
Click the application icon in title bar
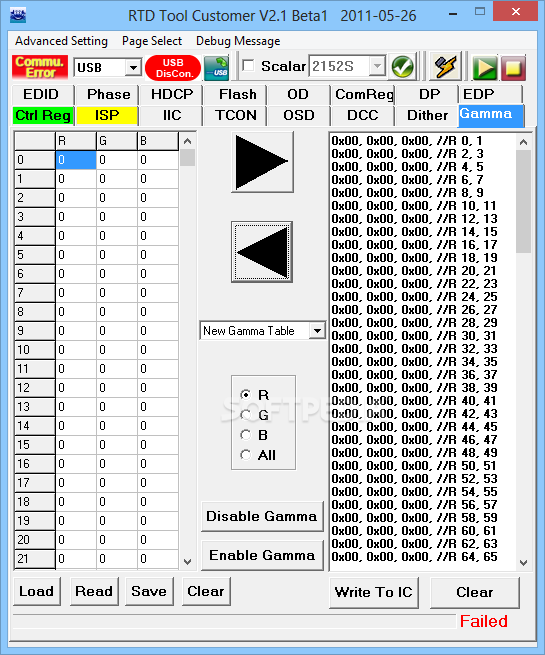(x=18, y=16)
